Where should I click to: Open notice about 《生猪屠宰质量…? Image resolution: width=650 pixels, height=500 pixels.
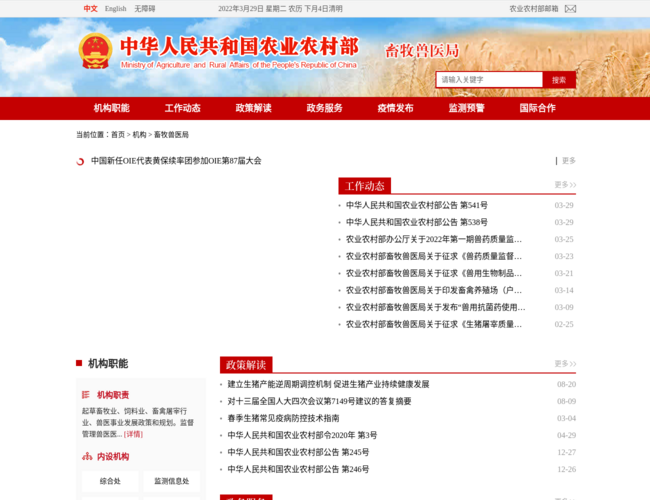tap(434, 324)
